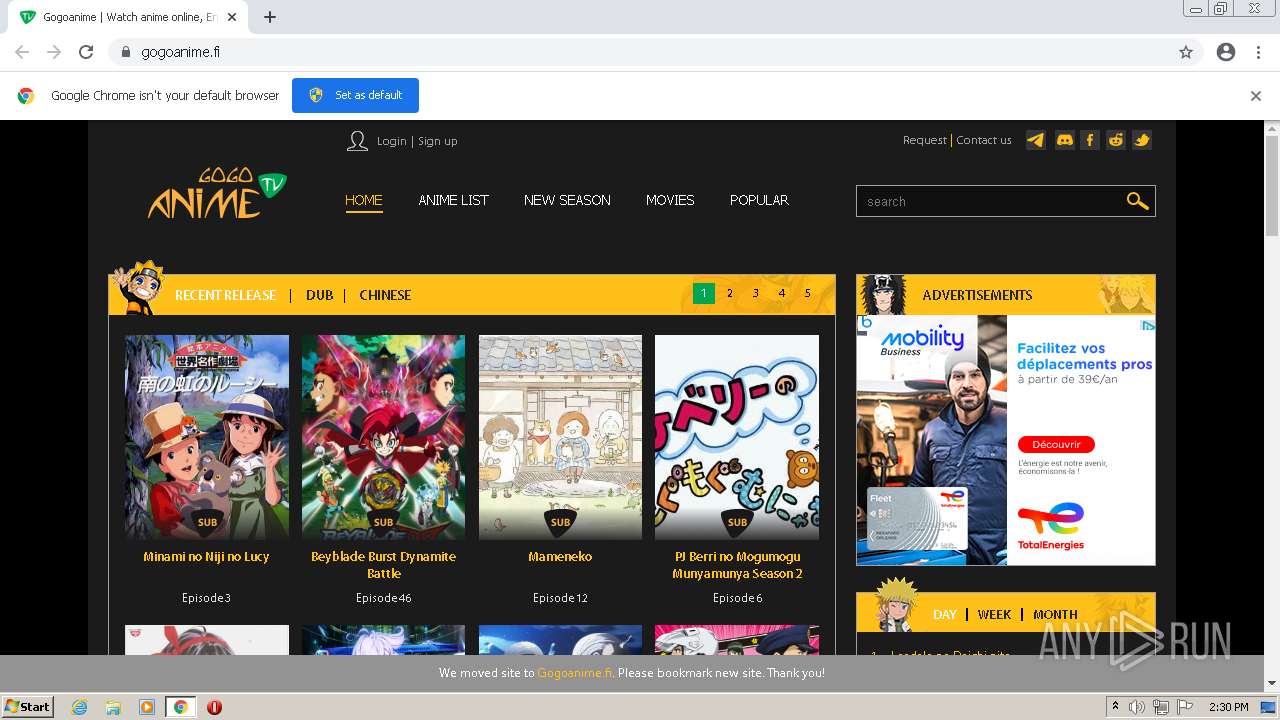1280x720 pixels.
Task: Open the media player taskbar icon
Action: point(147,707)
